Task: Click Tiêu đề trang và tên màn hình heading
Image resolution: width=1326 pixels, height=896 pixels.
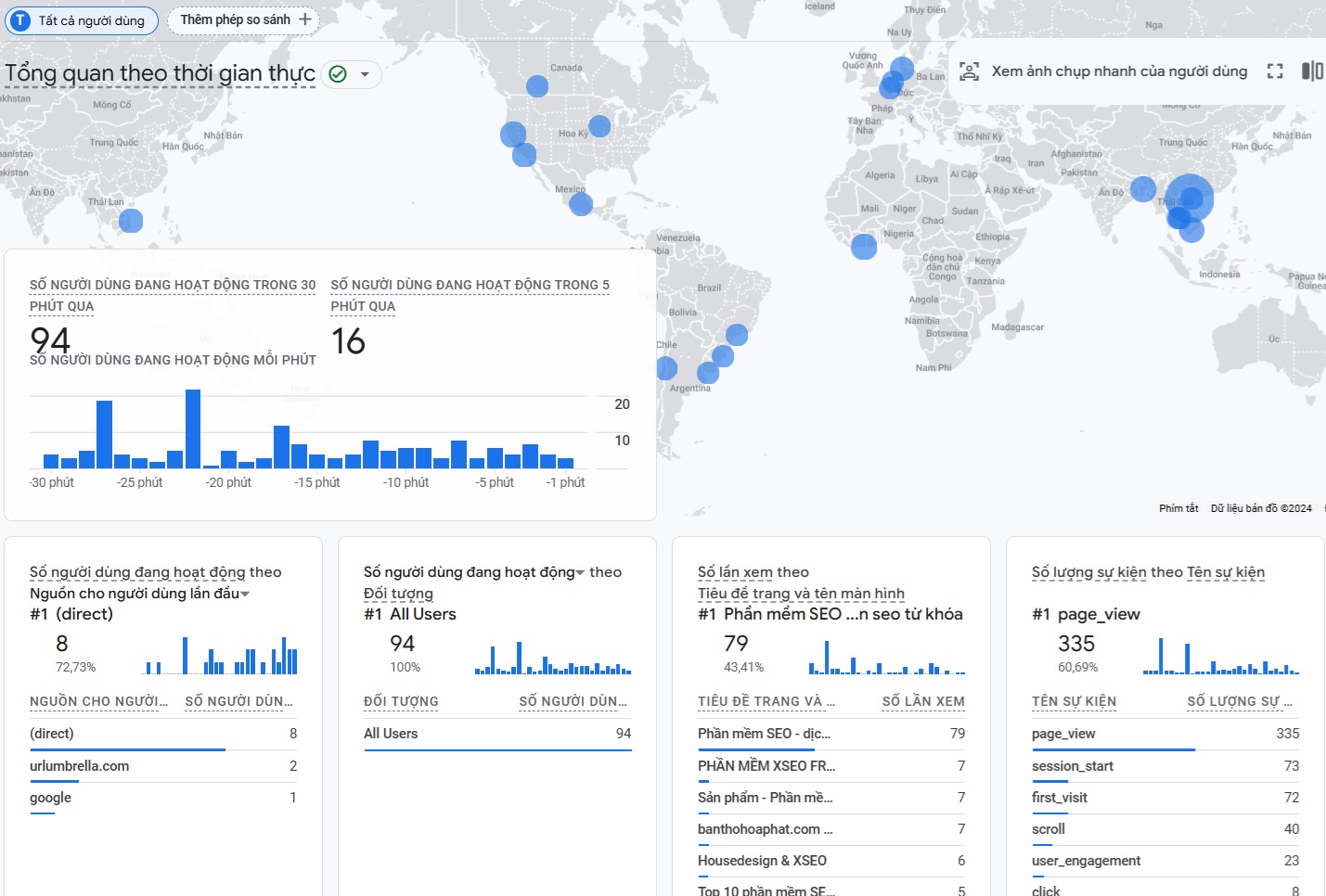Action: coord(801,594)
